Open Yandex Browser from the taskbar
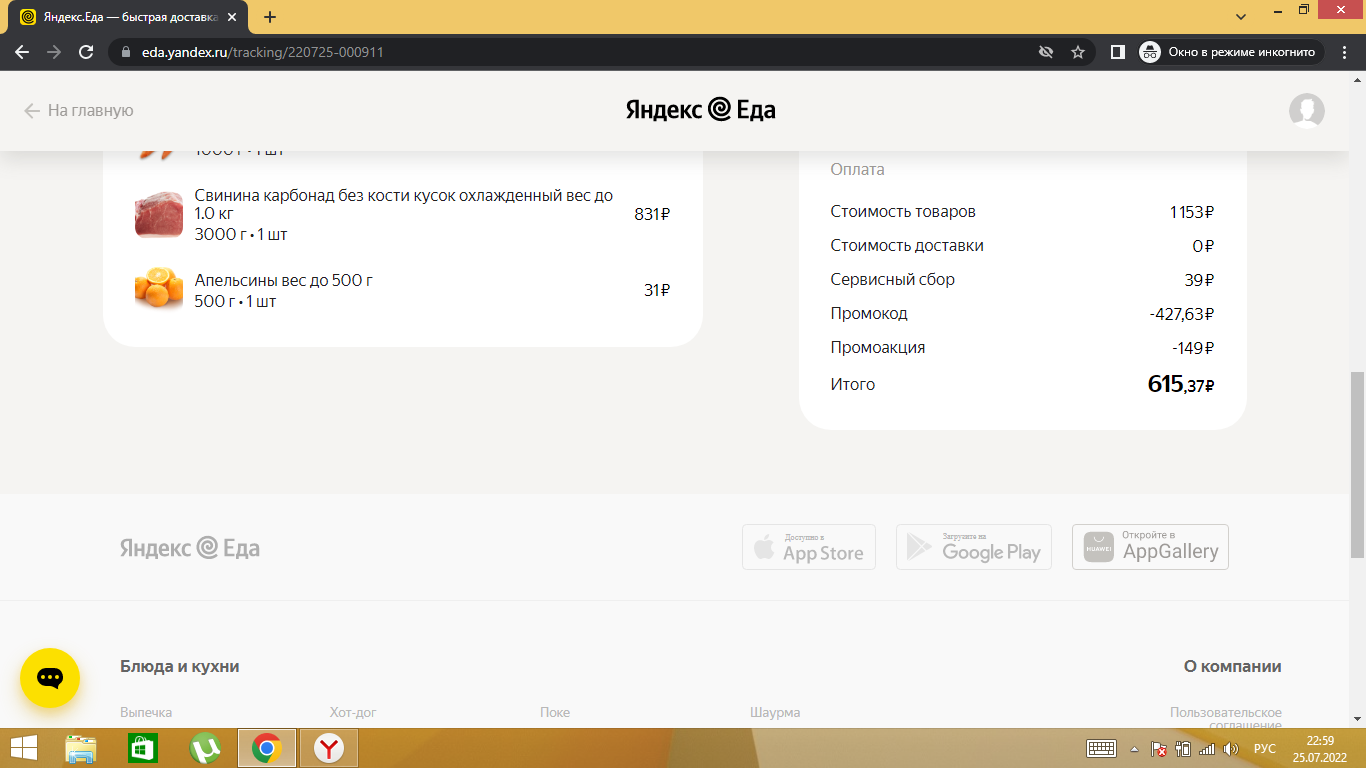The width and height of the screenshot is (1366, 768). (x=329, y=748)
